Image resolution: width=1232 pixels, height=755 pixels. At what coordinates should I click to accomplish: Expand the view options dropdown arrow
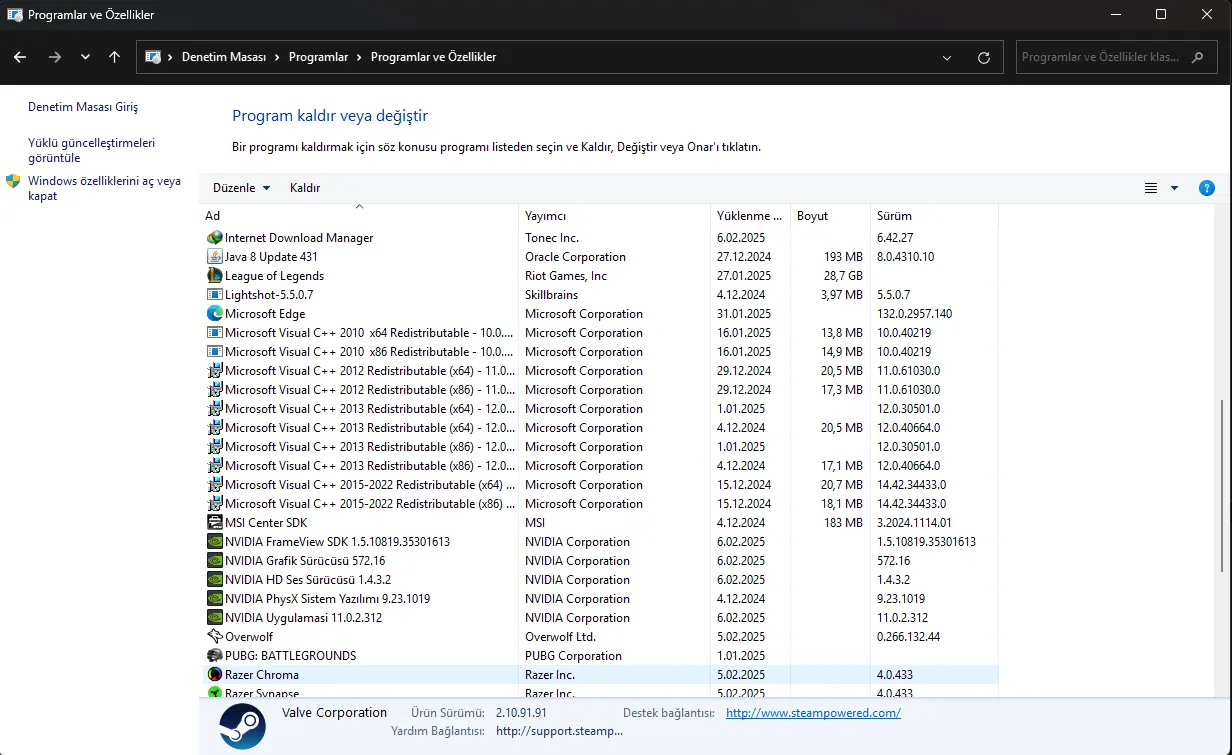[1174, 188]
